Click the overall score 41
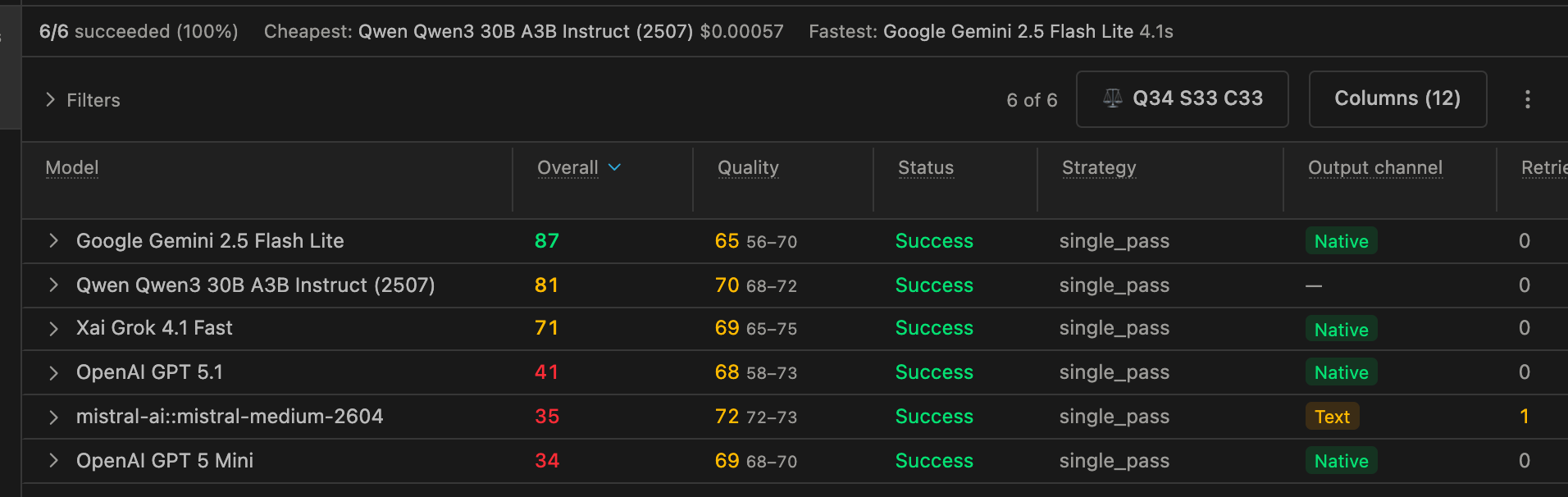The height and width of the screenshot is (497, 1568). (x=546, y=372)
